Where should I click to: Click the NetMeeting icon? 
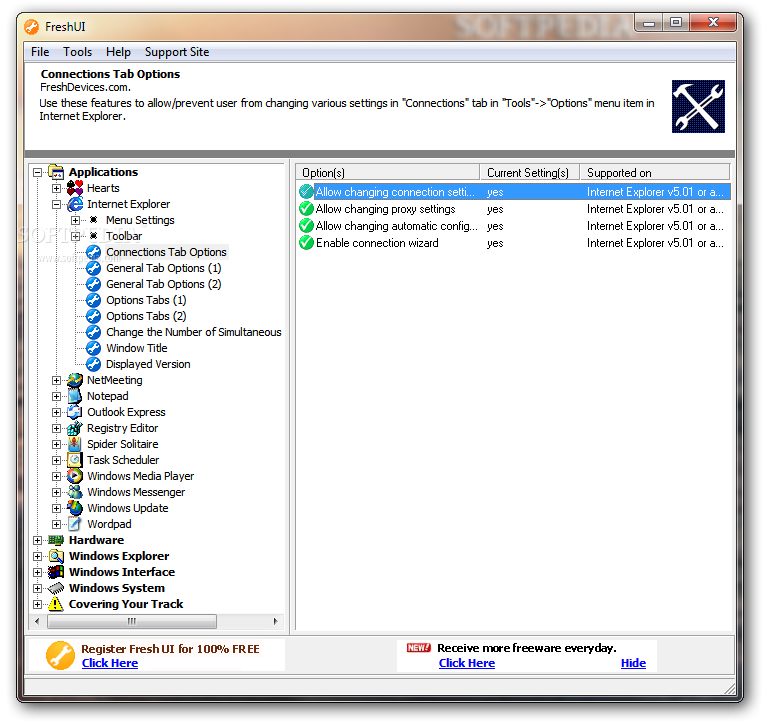(75, 380)
